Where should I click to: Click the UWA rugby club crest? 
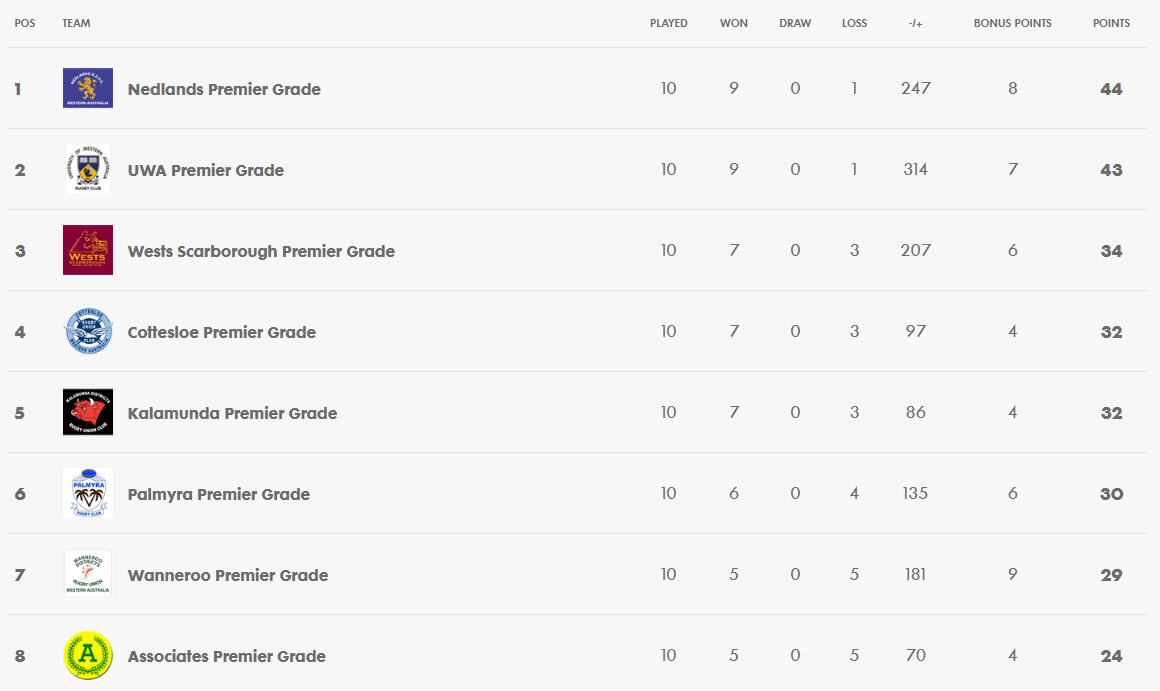88,169
